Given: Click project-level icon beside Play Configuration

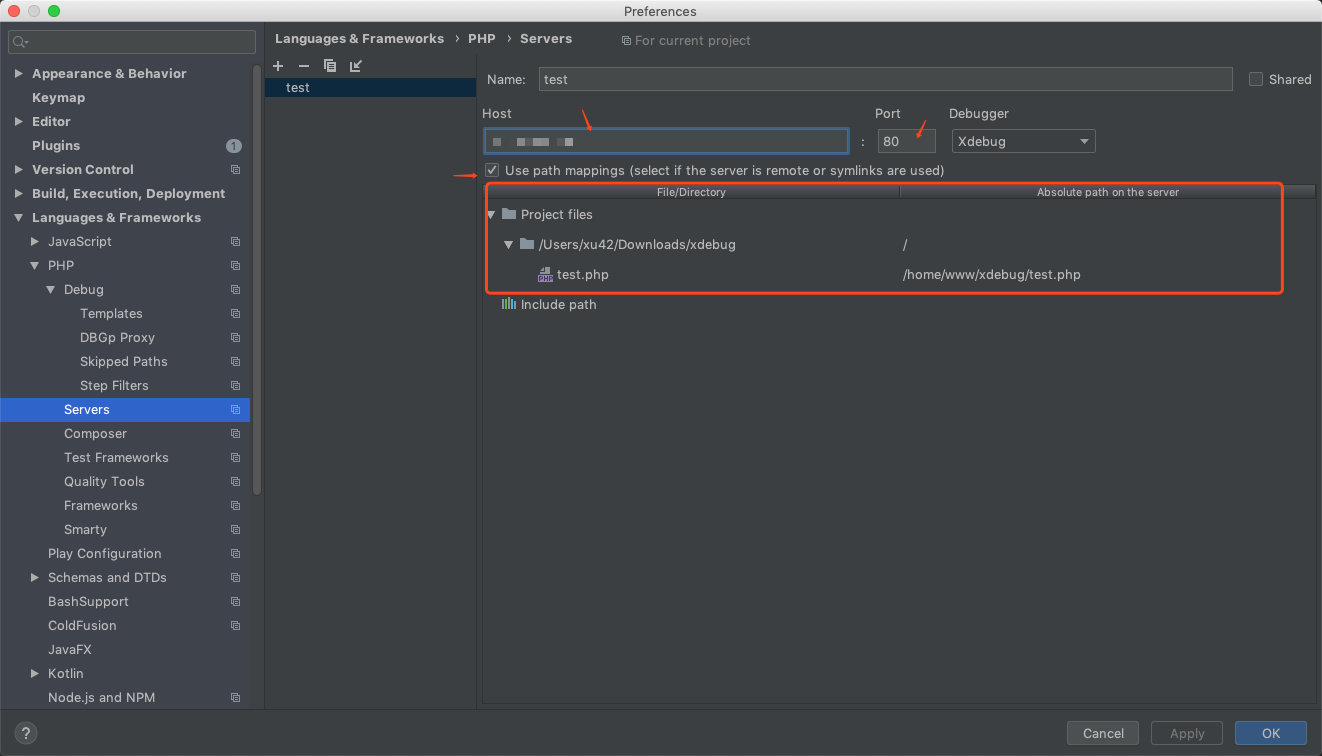Looking at the screenshot, I should tap(235, 554).
